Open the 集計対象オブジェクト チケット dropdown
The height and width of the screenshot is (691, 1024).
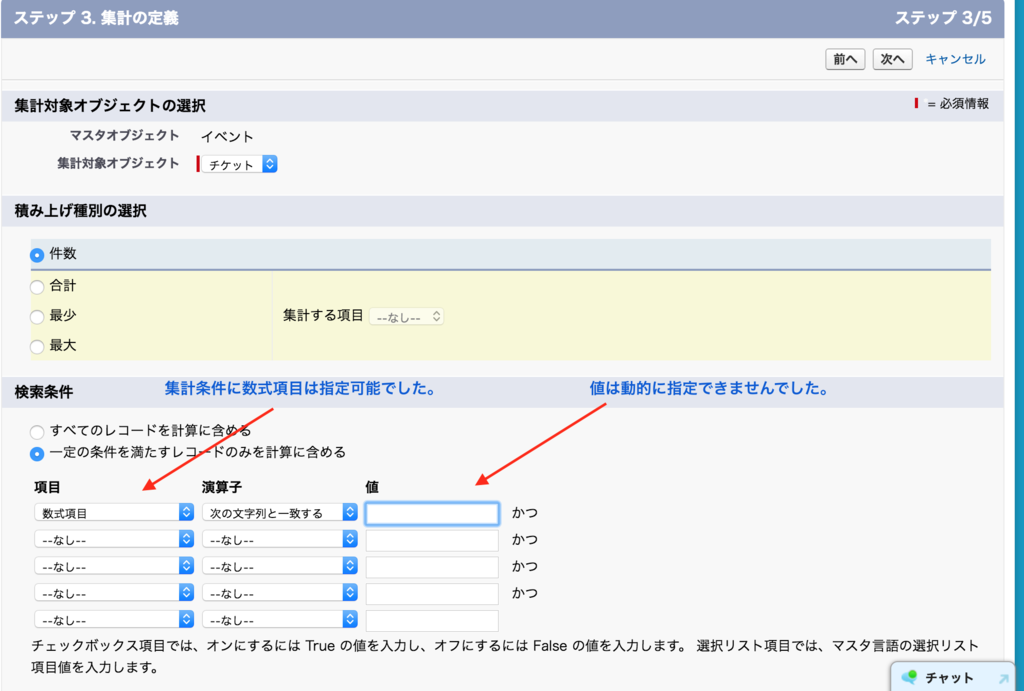(x=240, y=165)
